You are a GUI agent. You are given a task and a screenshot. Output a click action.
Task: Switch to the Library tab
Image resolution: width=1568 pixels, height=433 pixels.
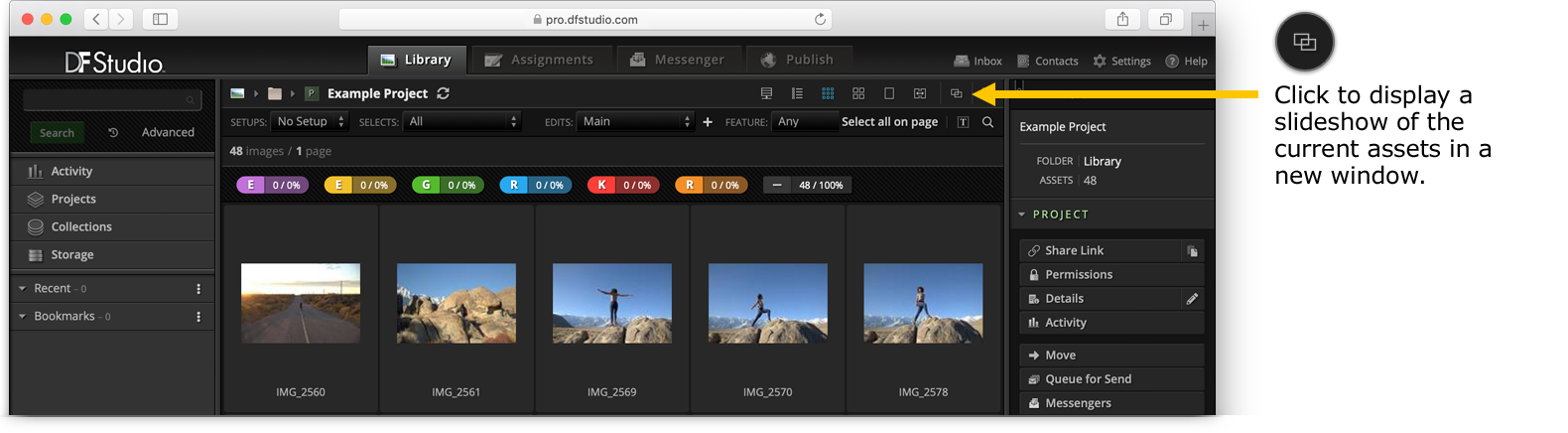point(417,60)
